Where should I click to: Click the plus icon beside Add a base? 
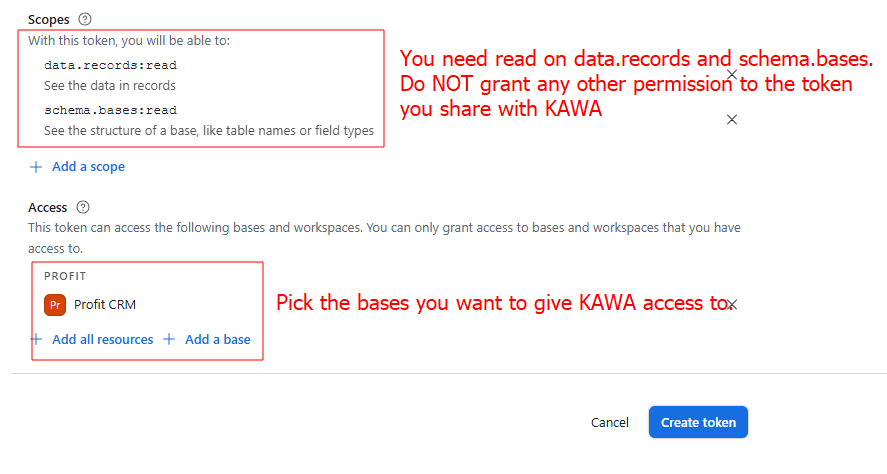tap(169, 339)
